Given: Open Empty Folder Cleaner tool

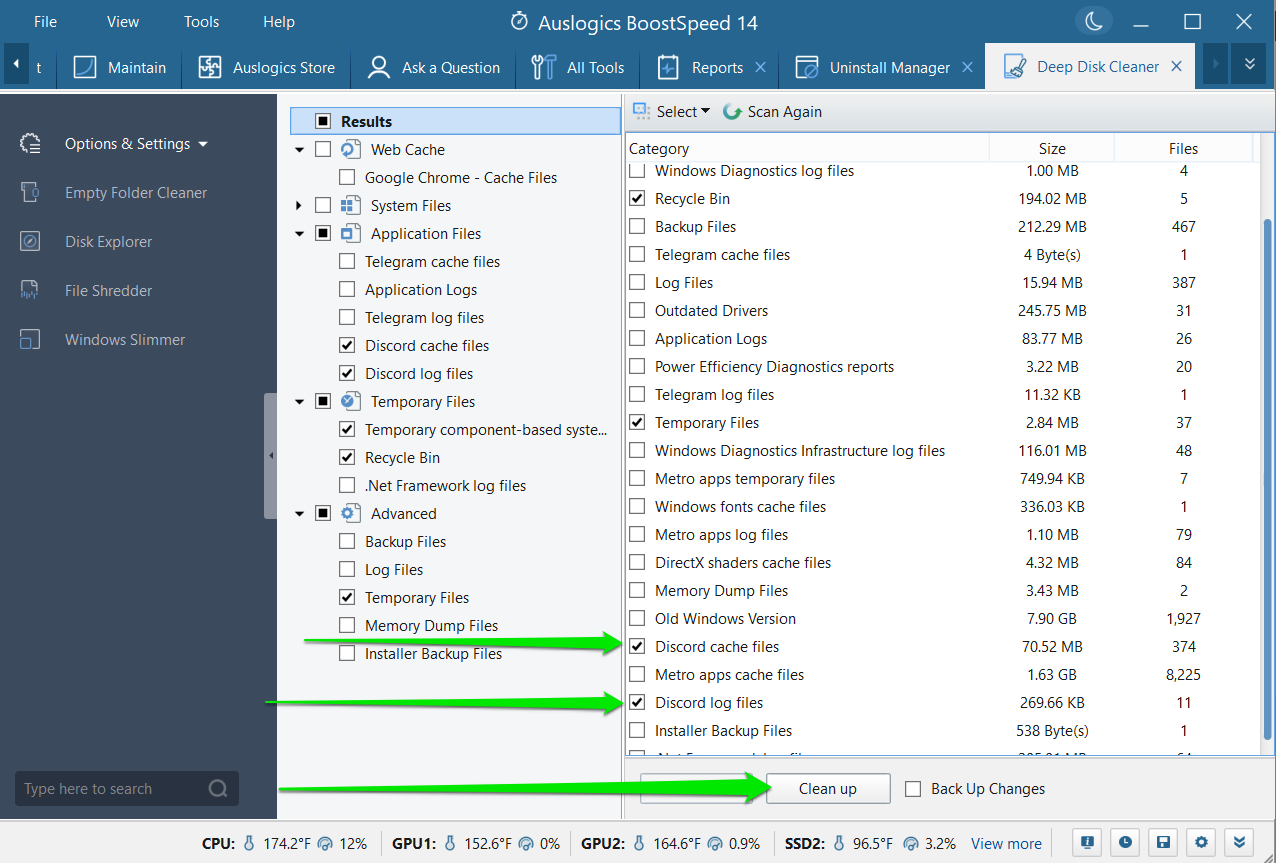Looking at the screenshot, I should (135, 193).
